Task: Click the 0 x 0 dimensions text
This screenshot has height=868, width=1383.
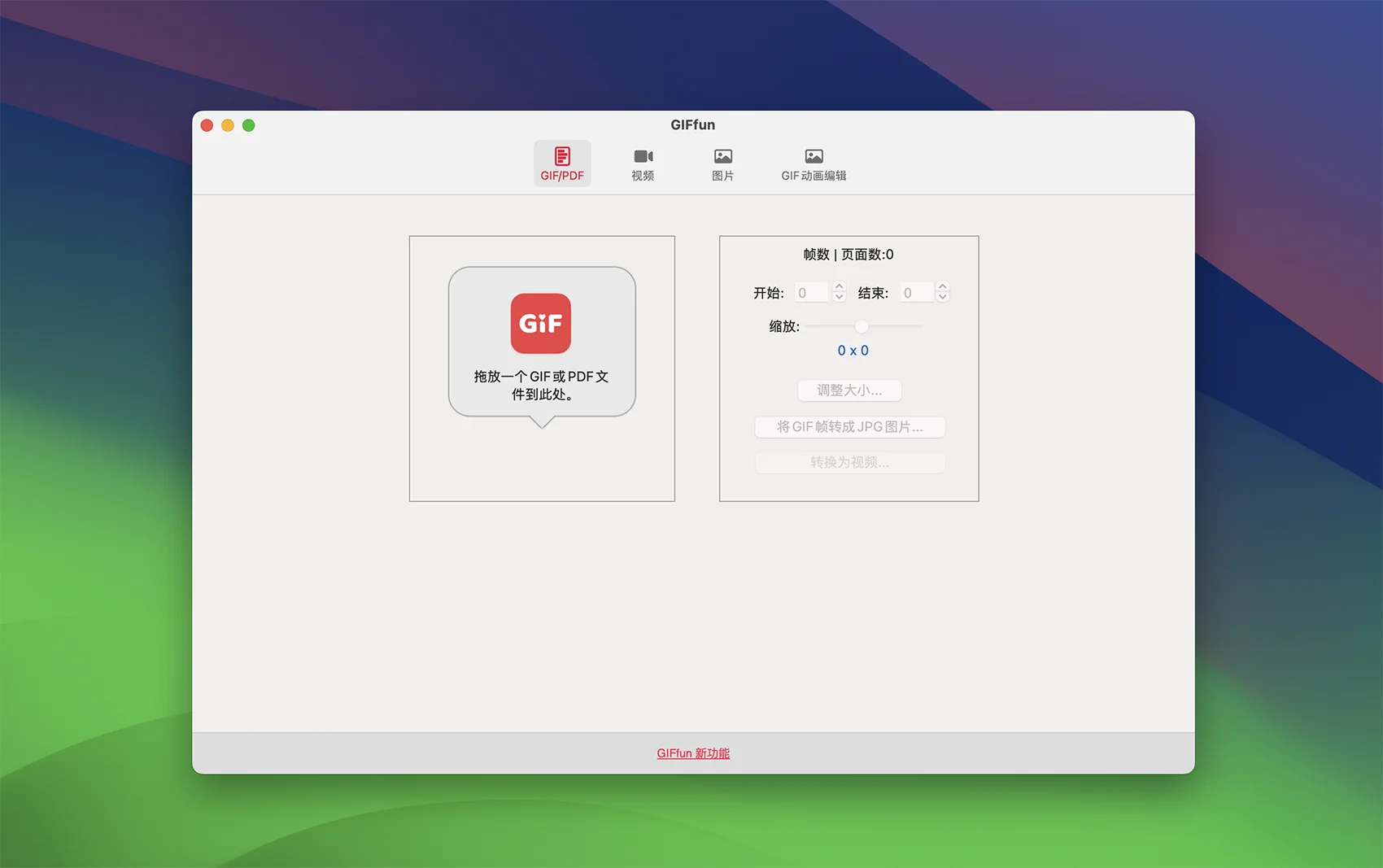Action: point(853,351)
